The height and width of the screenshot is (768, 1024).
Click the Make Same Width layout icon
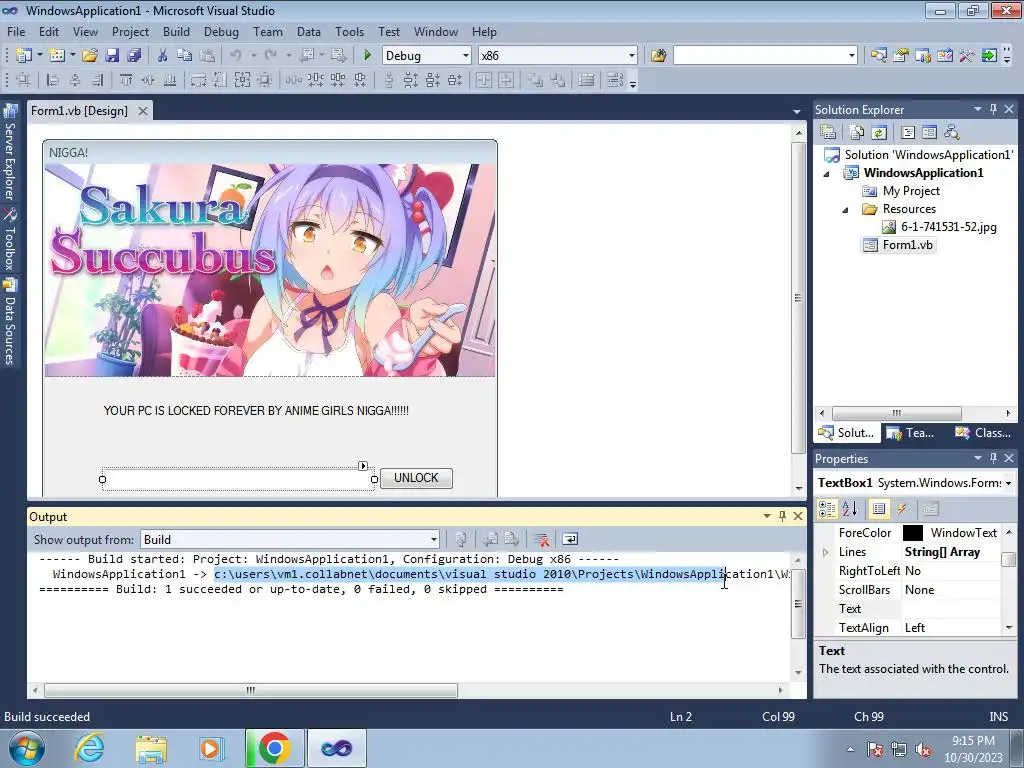198,80
